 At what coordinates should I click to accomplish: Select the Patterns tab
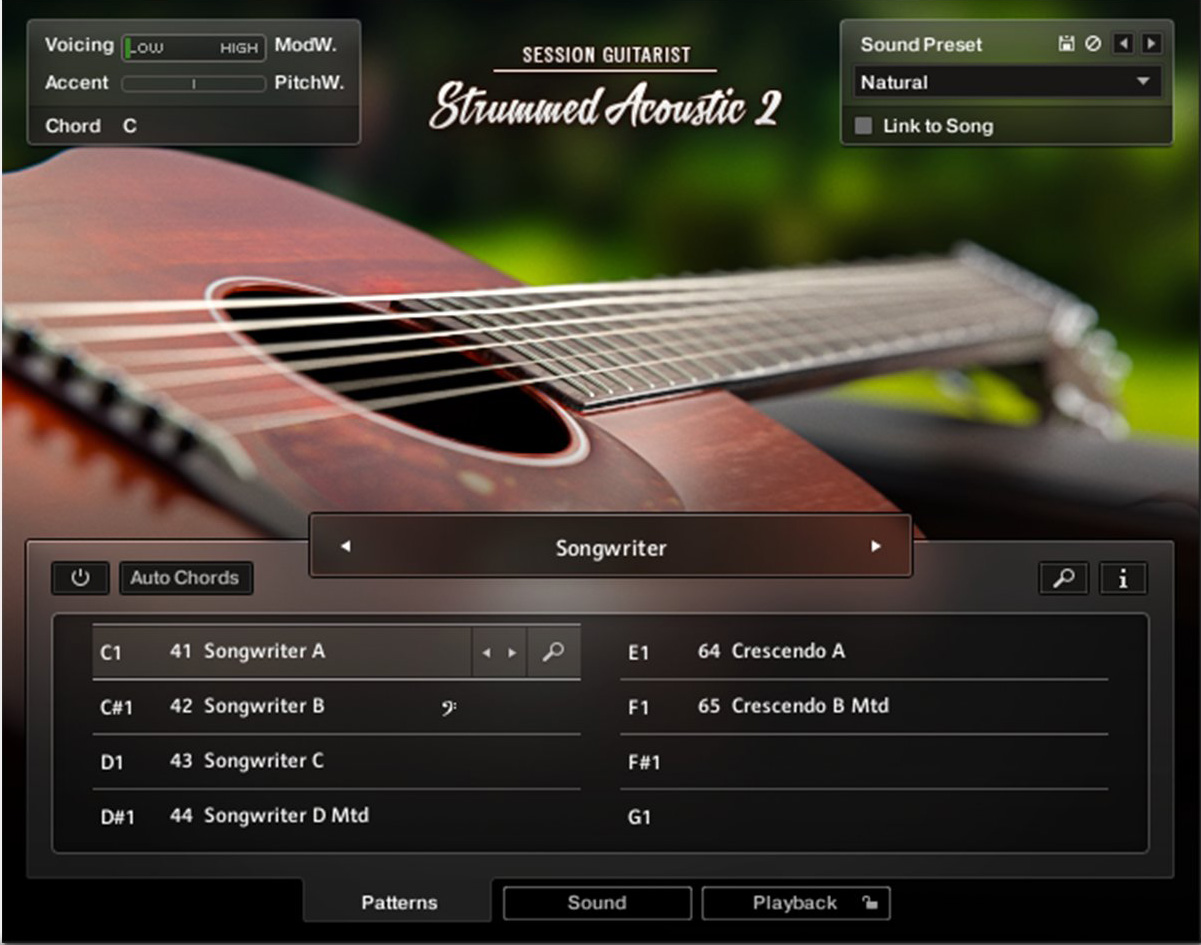click(398, 902)
